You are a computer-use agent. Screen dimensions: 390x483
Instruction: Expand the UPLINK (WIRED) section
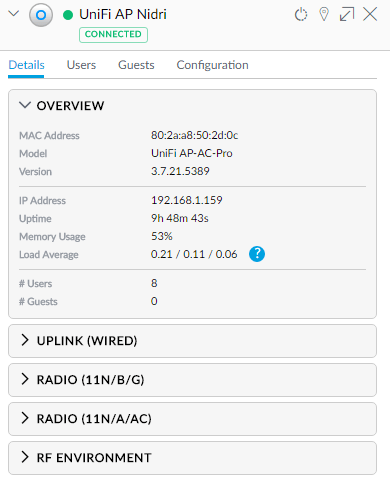(x=192, y=341)
